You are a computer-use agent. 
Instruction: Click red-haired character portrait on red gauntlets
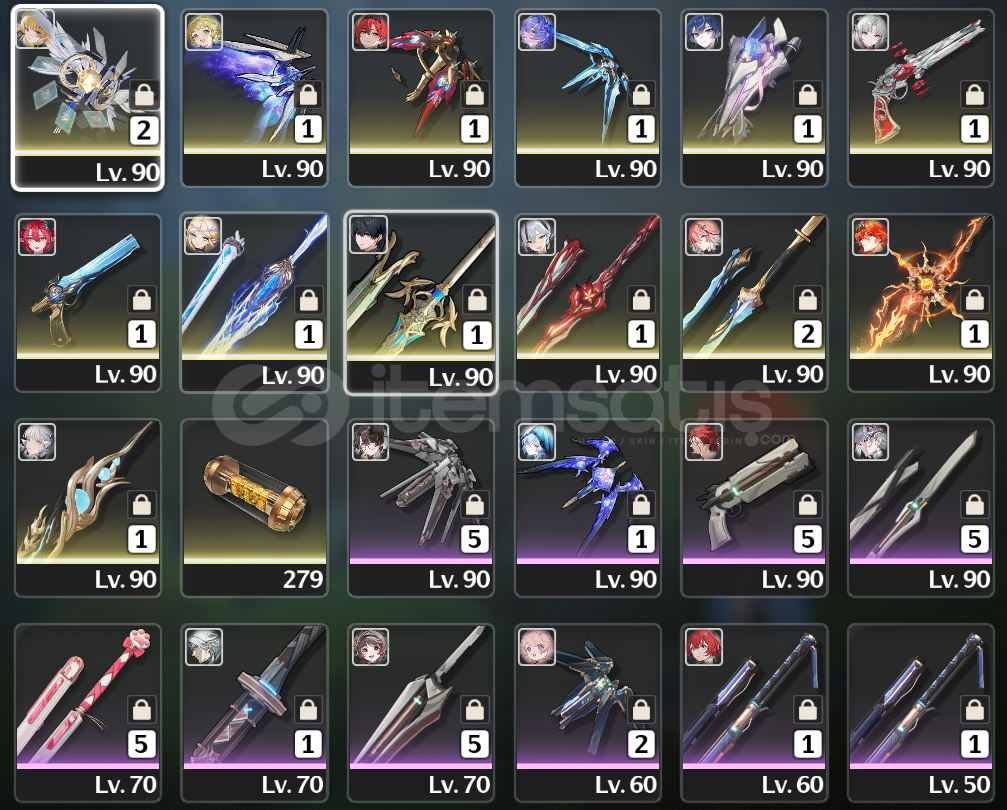(x=371, y=31)
